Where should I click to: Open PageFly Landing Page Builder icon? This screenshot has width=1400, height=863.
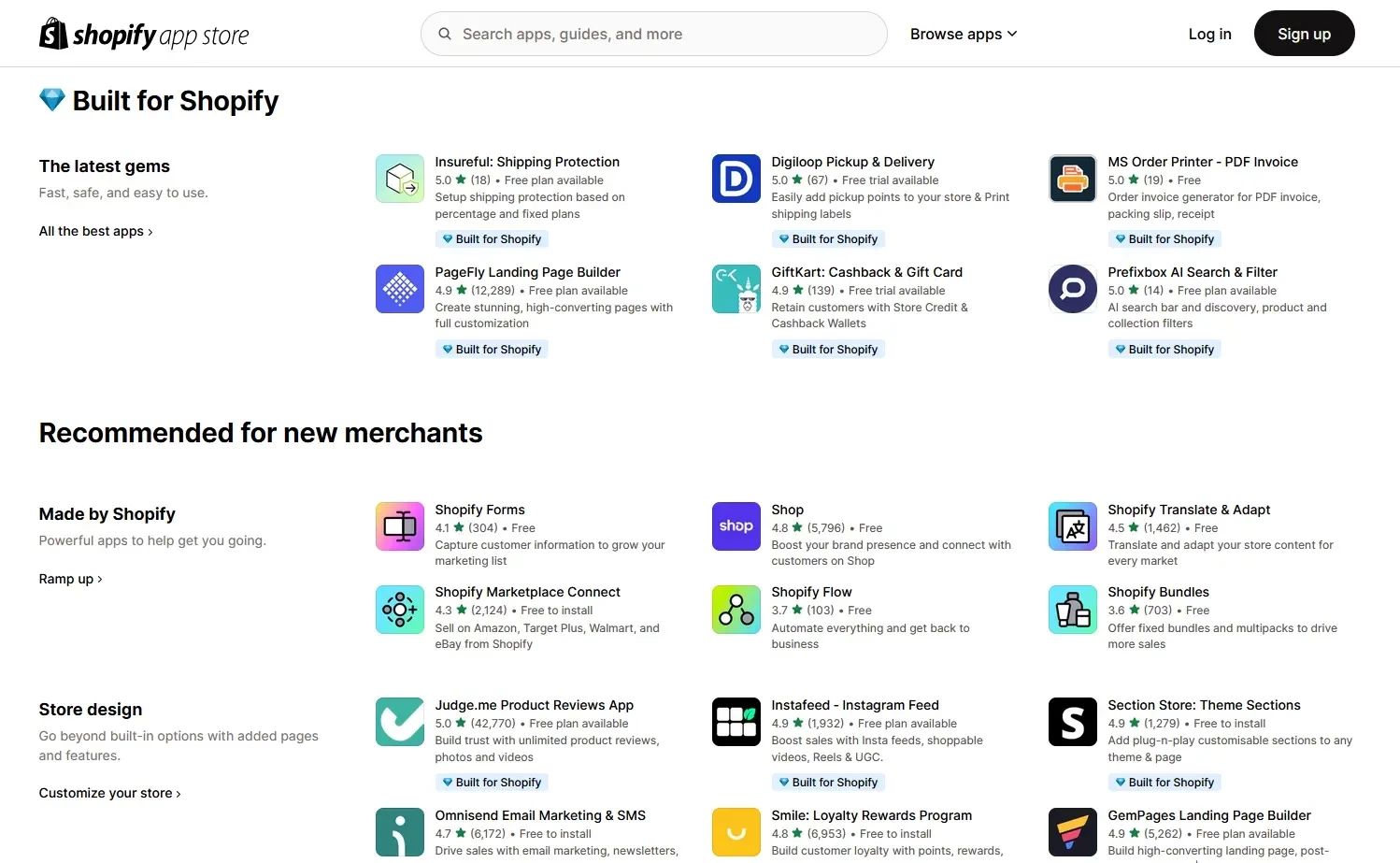click(x=400, y=289)
